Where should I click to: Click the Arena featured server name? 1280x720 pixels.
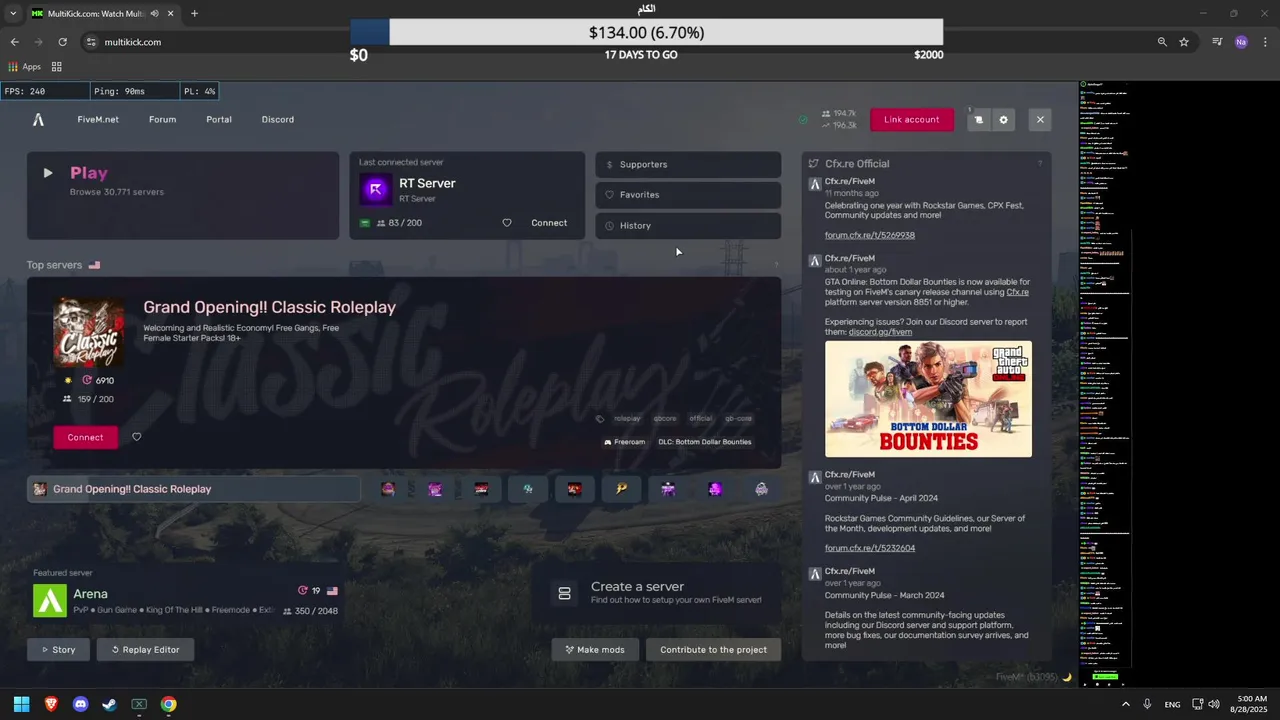[x=90, y=594]
